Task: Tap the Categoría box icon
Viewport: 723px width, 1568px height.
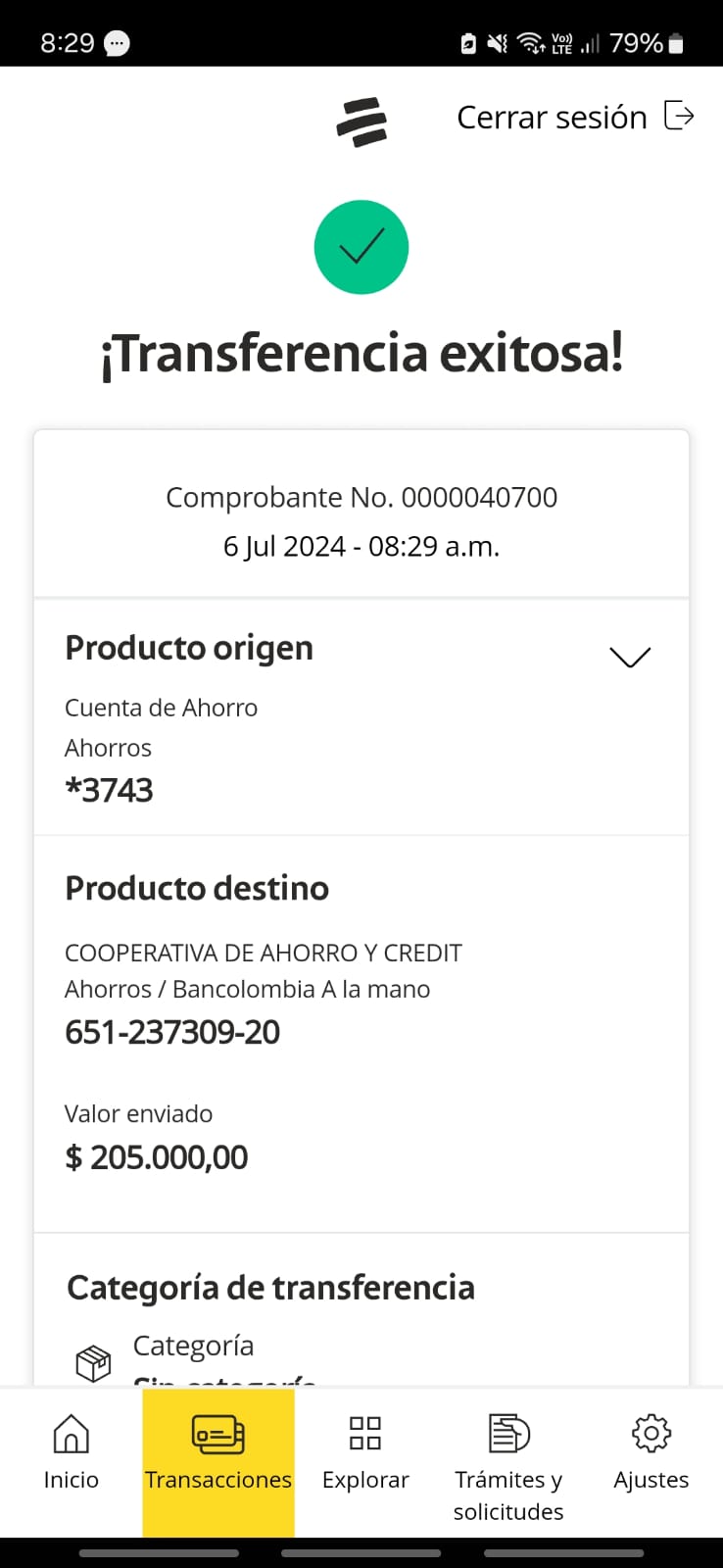Action: point(93,1362)
